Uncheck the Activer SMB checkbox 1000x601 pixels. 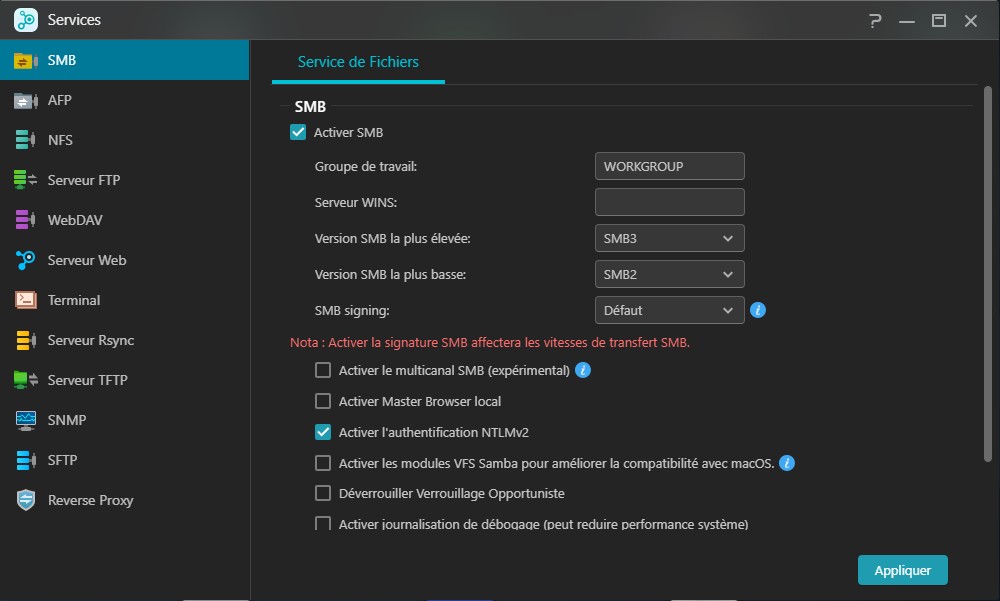pos(298,132)
